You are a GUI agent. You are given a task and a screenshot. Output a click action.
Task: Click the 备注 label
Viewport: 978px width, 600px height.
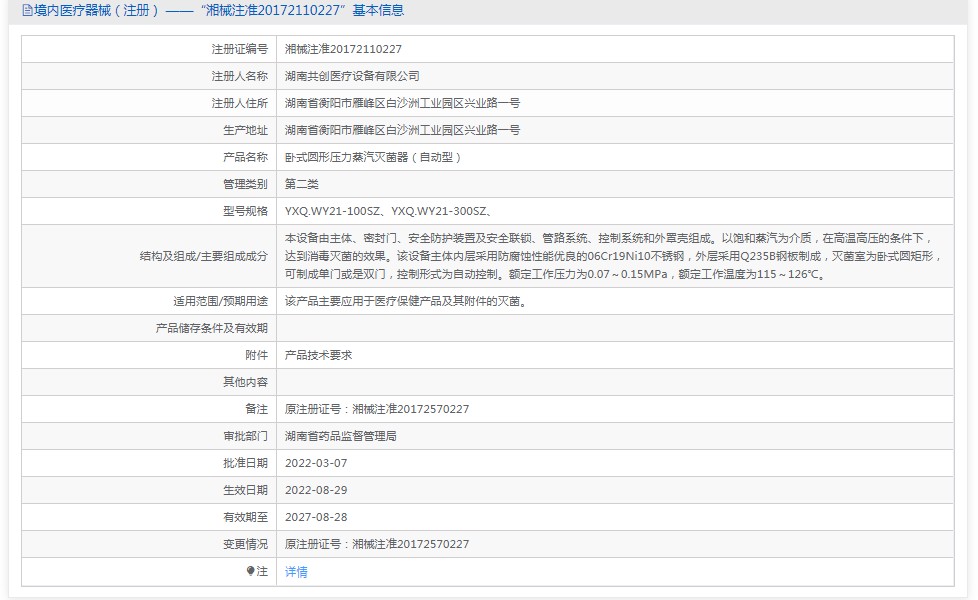[256, 409]
